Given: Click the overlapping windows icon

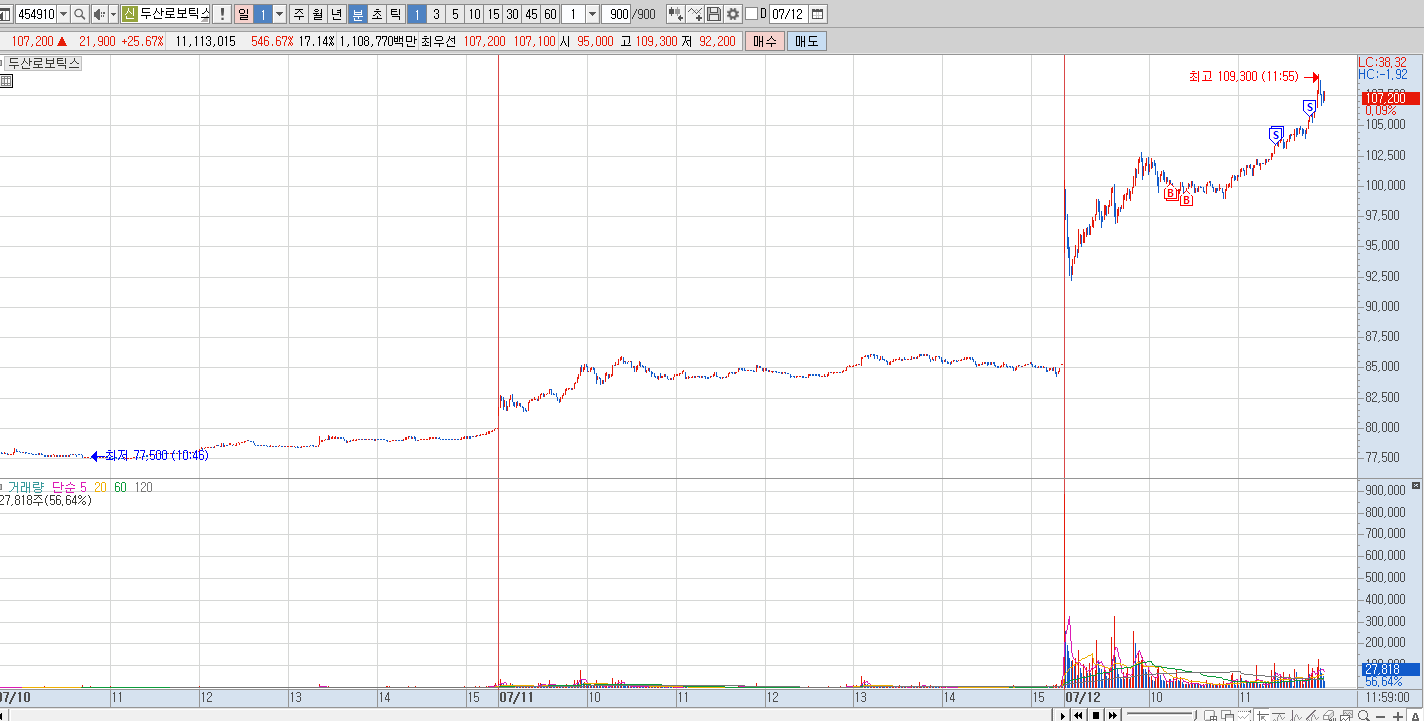Looking at the screenshot, I should pyautogui.click(x=1228, y=715).
